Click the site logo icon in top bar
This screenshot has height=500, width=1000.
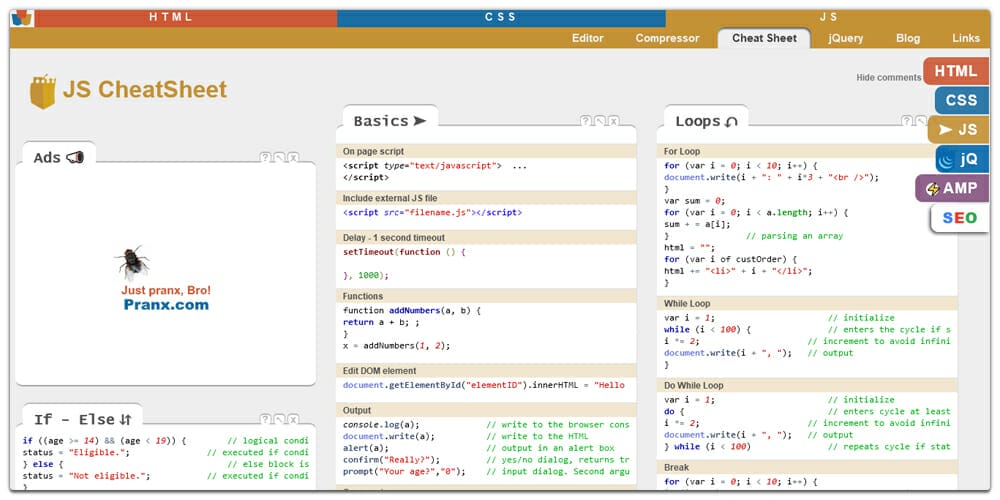pyautogui.click(x=21, y=18)
